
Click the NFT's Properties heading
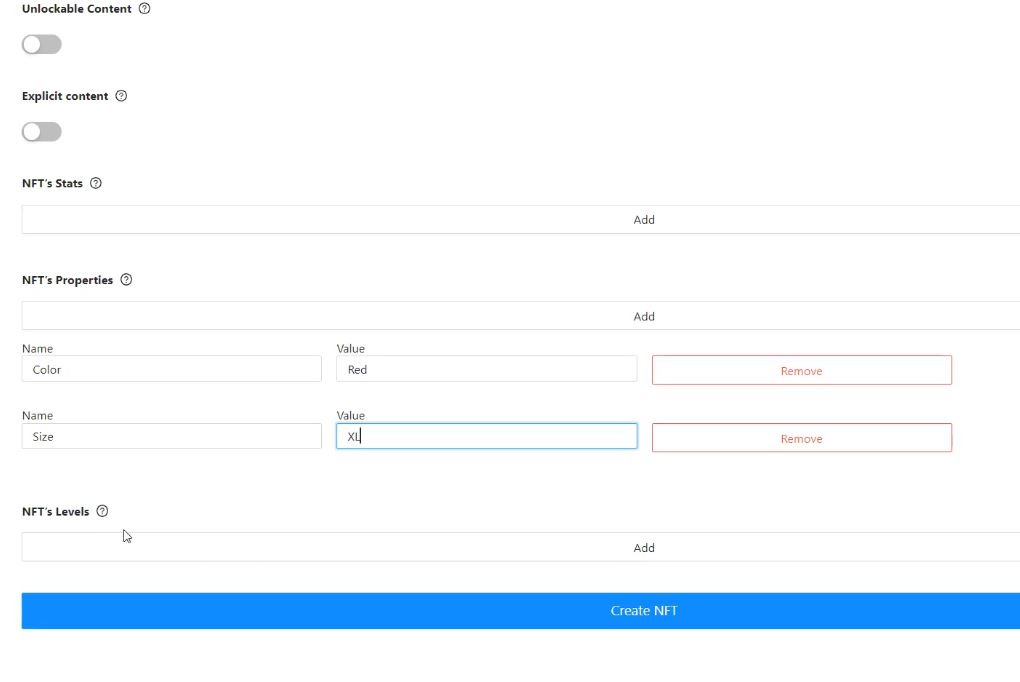tap(68, 280)
